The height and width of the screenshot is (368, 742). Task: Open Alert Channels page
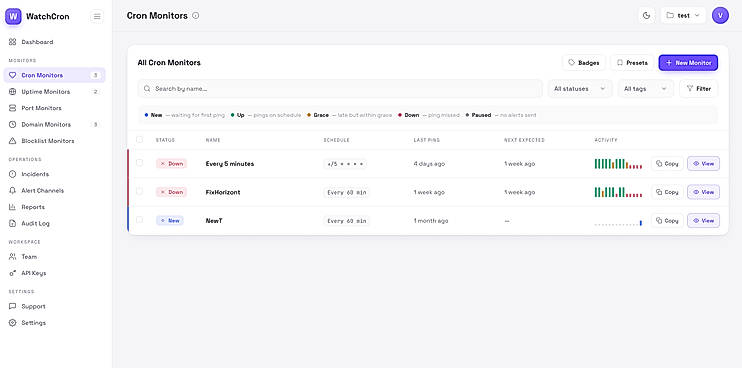tap(54, 191)
